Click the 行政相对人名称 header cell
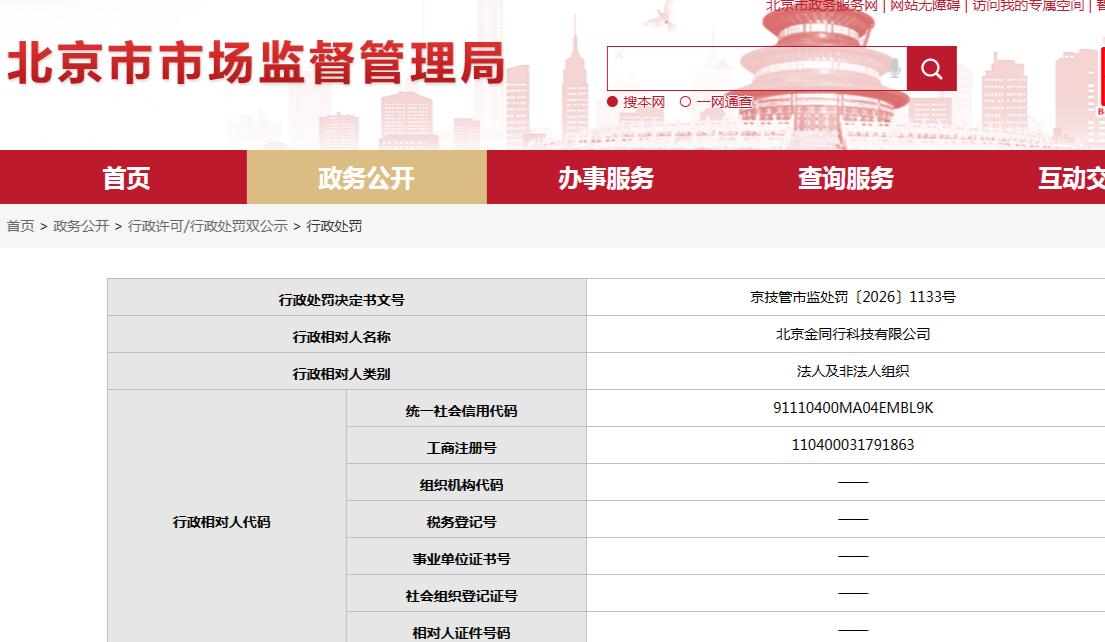Viewport: 1105px width, 642px height. click(x=347, y=335)
